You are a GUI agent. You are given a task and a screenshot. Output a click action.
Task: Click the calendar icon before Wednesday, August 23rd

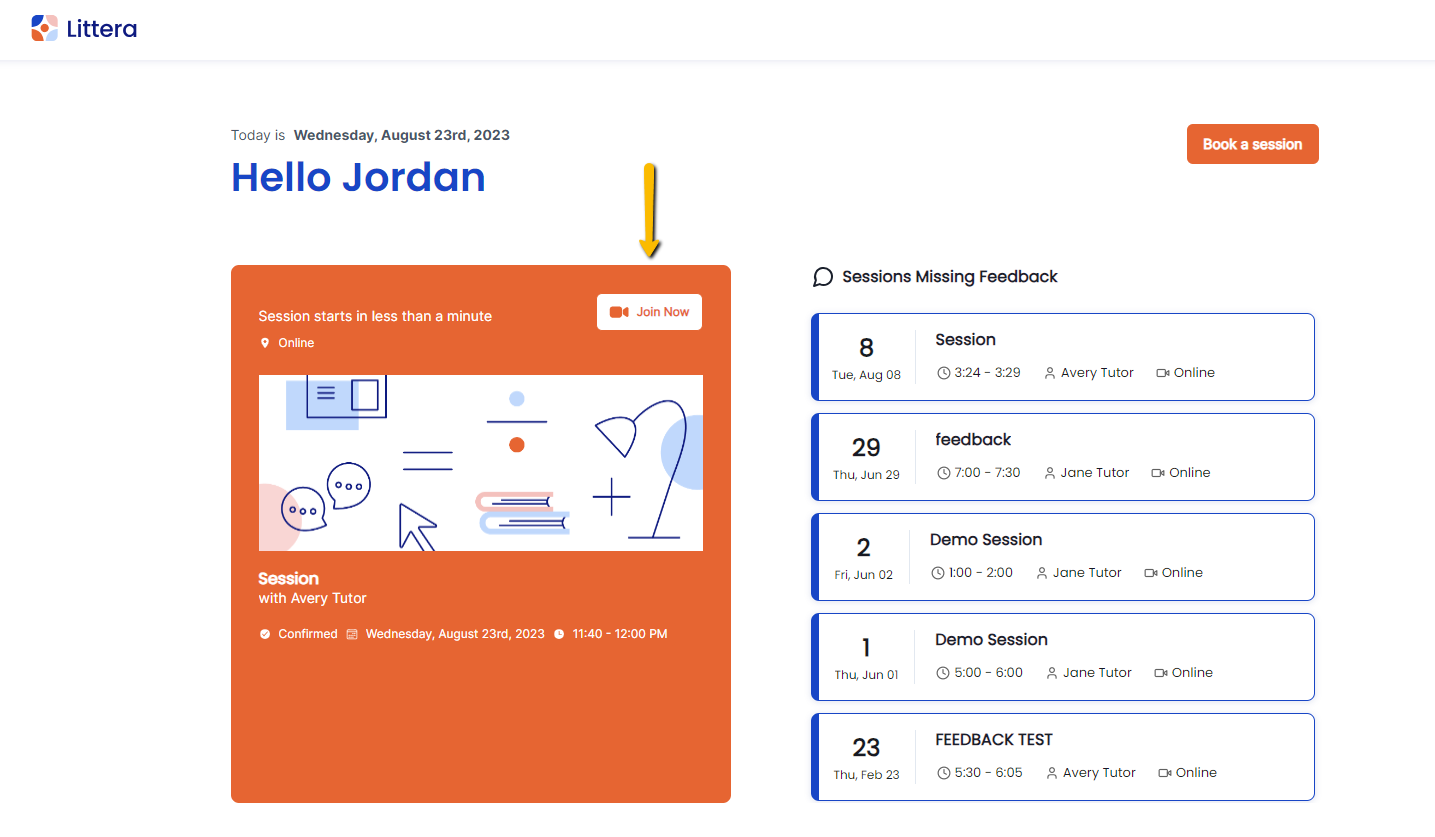click(352, 634)
